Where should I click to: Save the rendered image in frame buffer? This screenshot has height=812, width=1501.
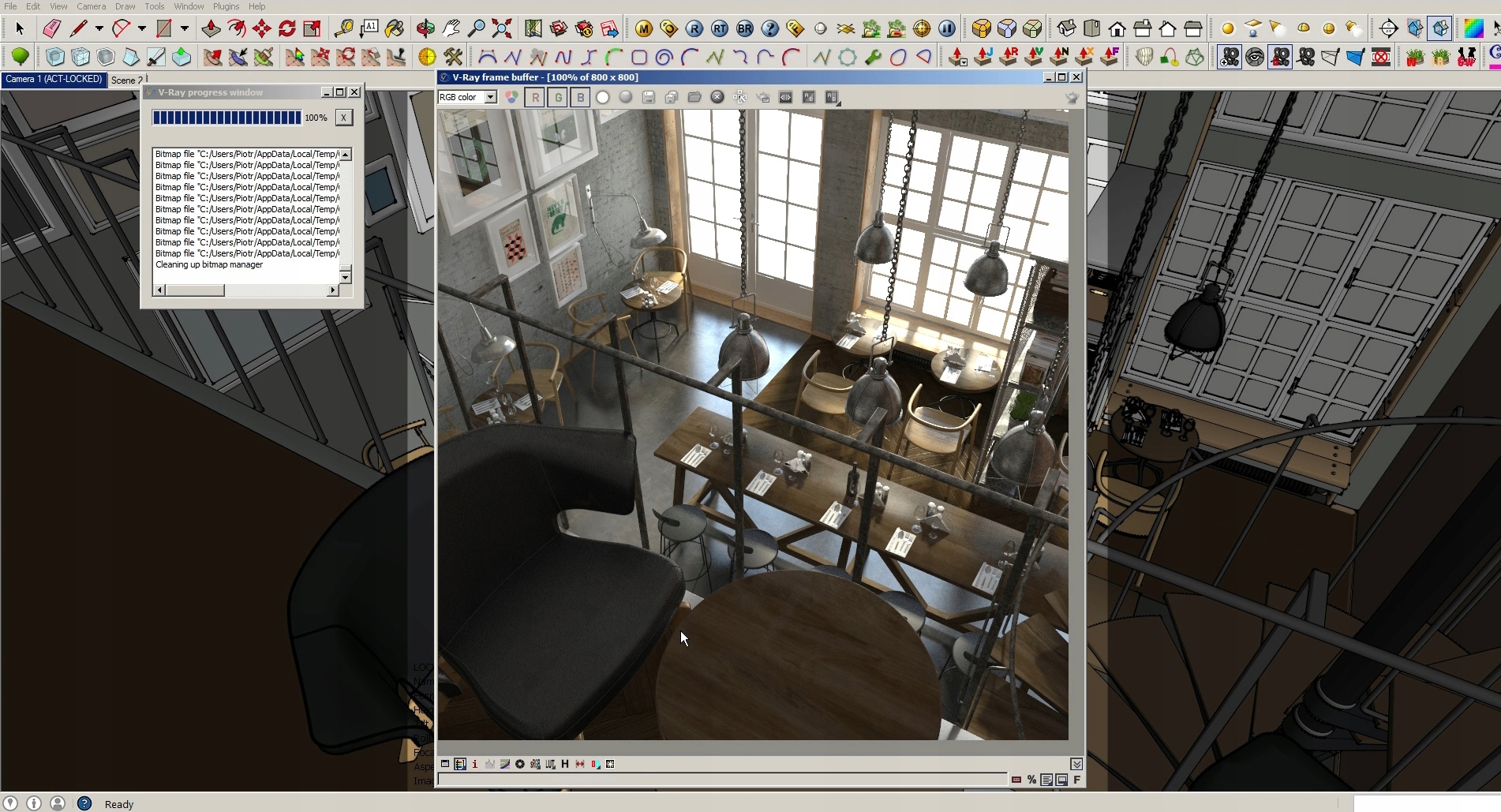[x=649, y=97]
